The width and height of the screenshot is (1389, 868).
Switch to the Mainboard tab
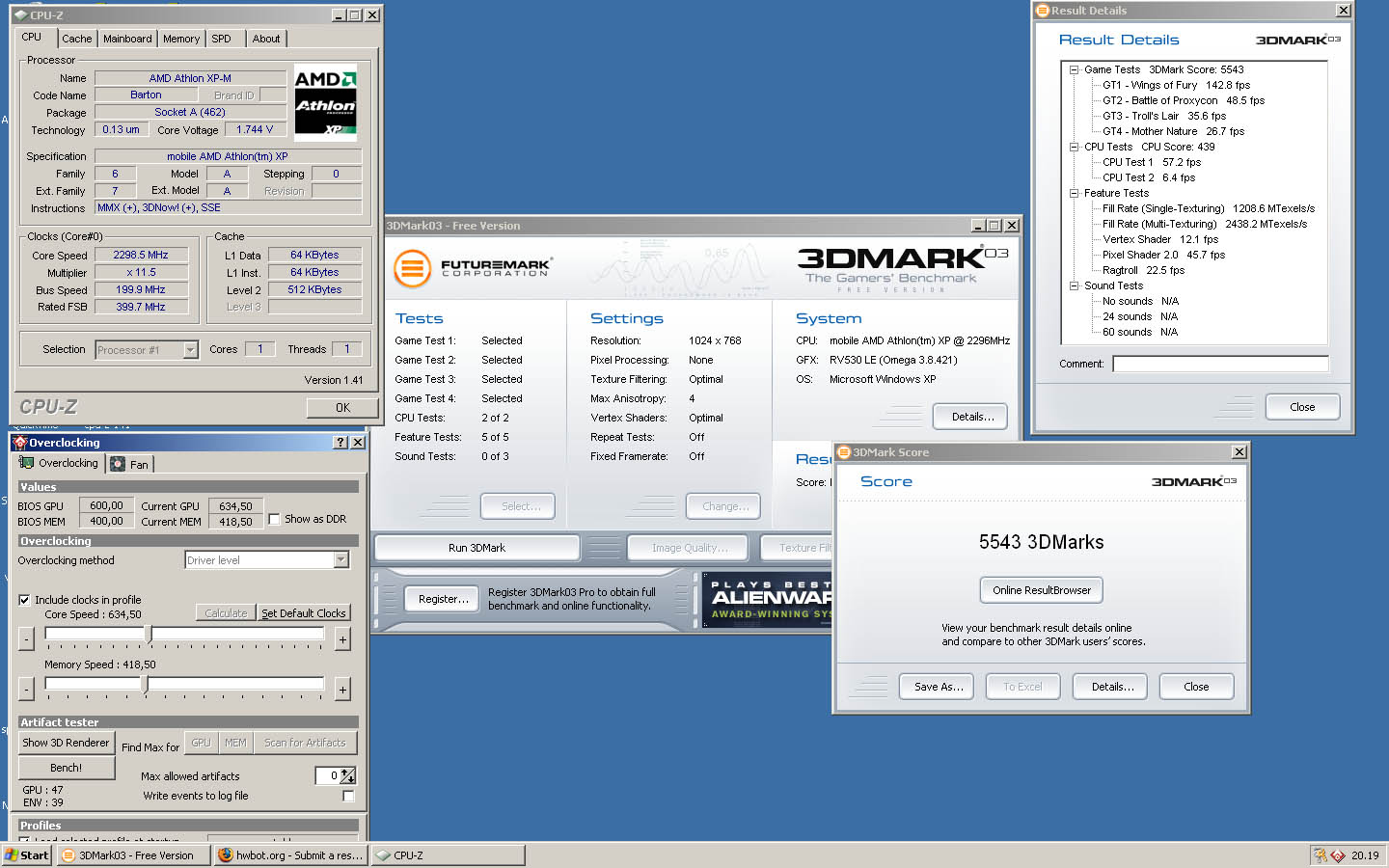coord(127,39)
